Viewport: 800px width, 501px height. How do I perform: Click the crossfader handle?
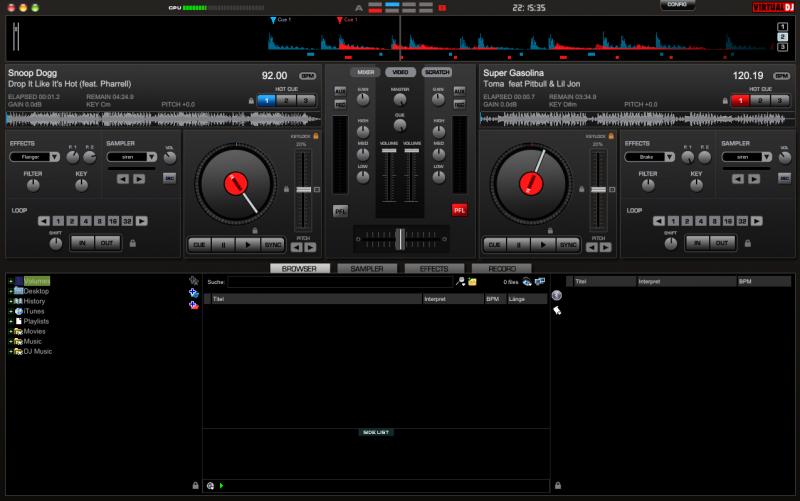(401, 239)
